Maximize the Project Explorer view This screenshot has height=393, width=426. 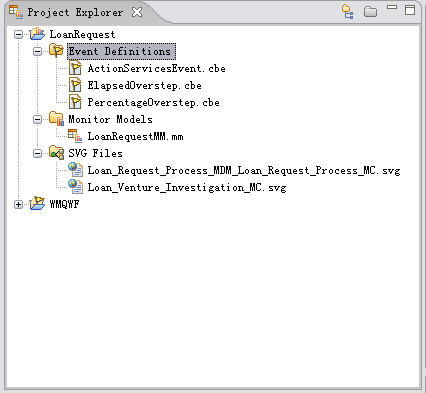coord(410,10)
